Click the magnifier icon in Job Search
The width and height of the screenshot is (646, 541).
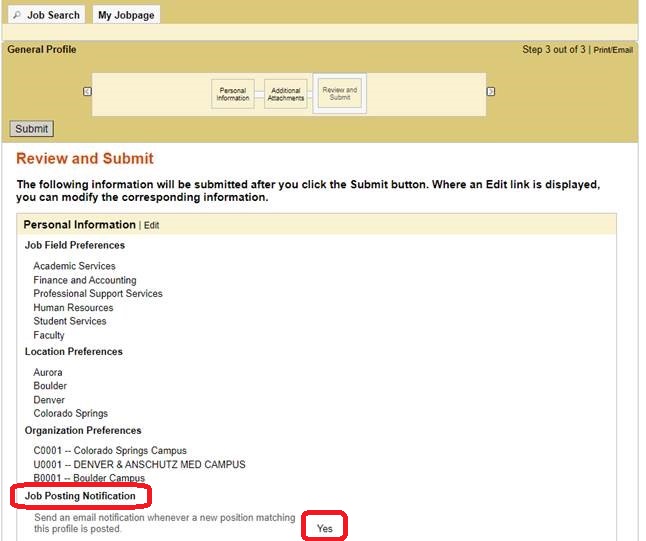[x=16, y=15]
